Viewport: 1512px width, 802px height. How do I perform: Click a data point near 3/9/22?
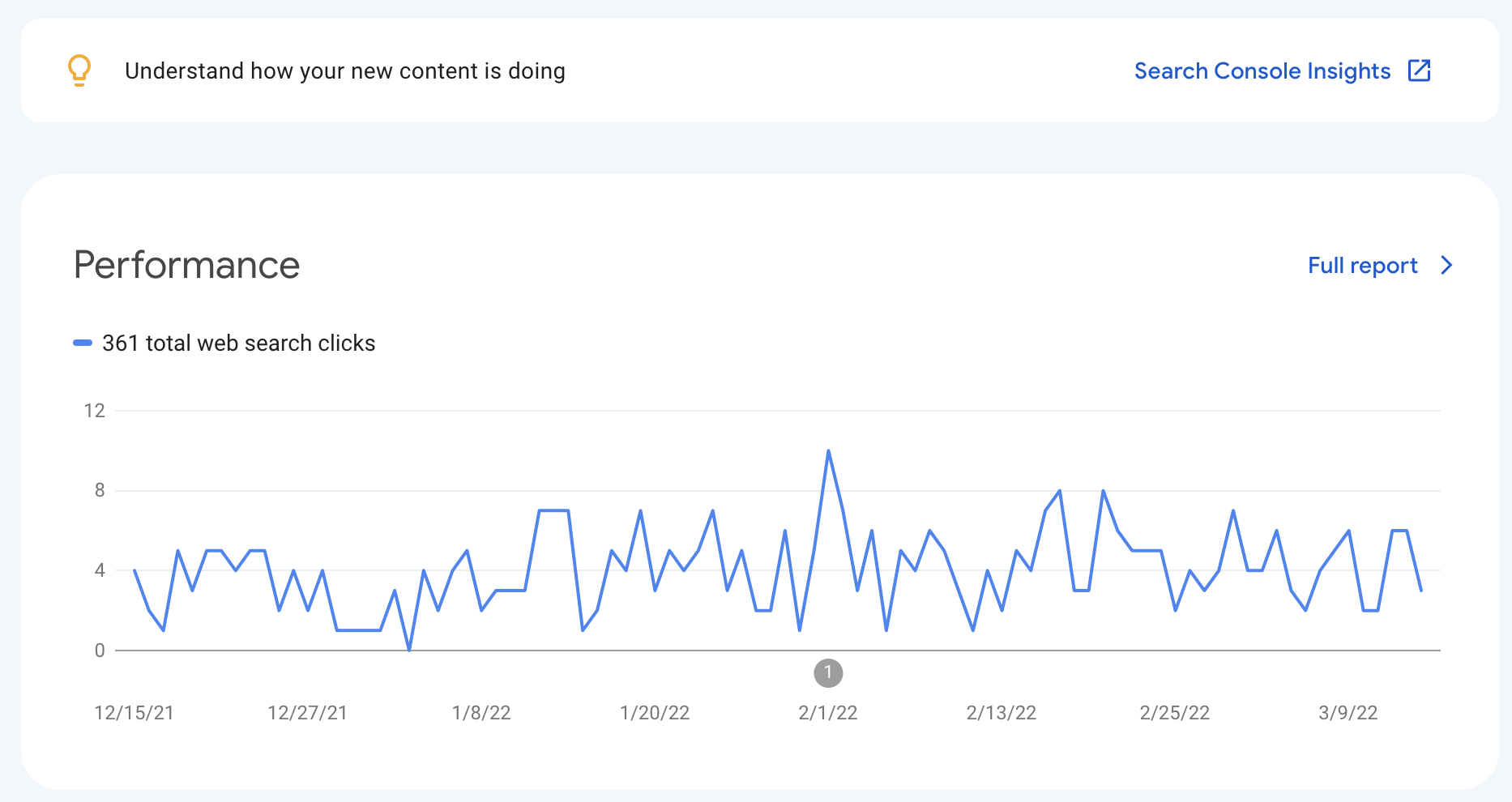click(1349, 531)
